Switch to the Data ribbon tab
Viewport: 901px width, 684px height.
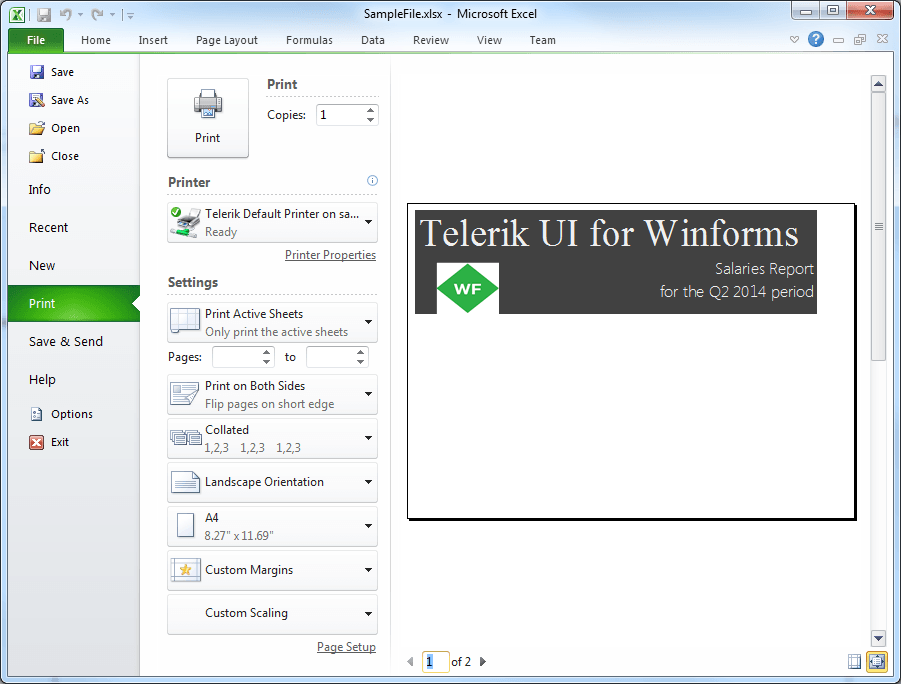373,40
